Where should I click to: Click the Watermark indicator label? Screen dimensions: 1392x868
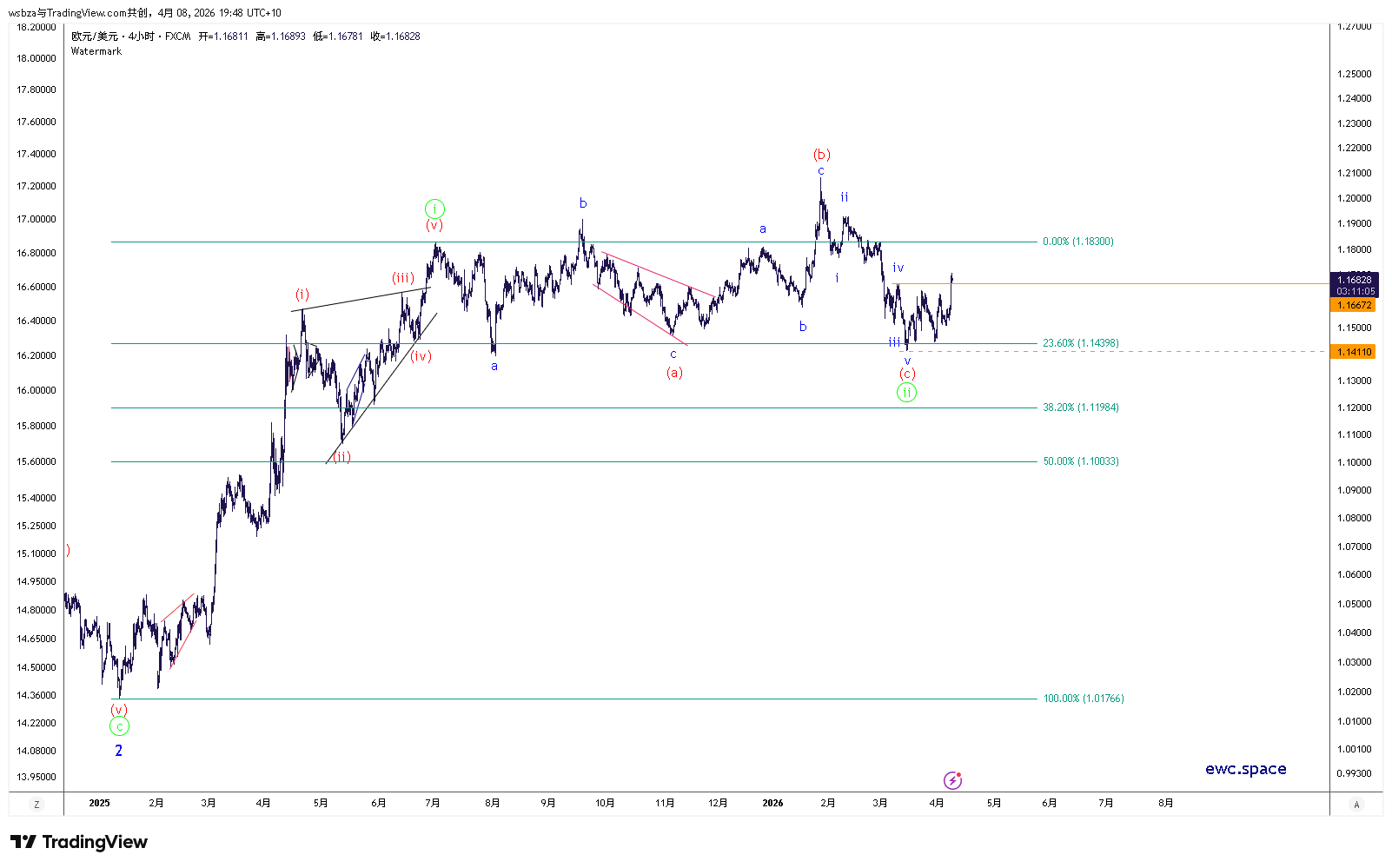click(96, 51)
